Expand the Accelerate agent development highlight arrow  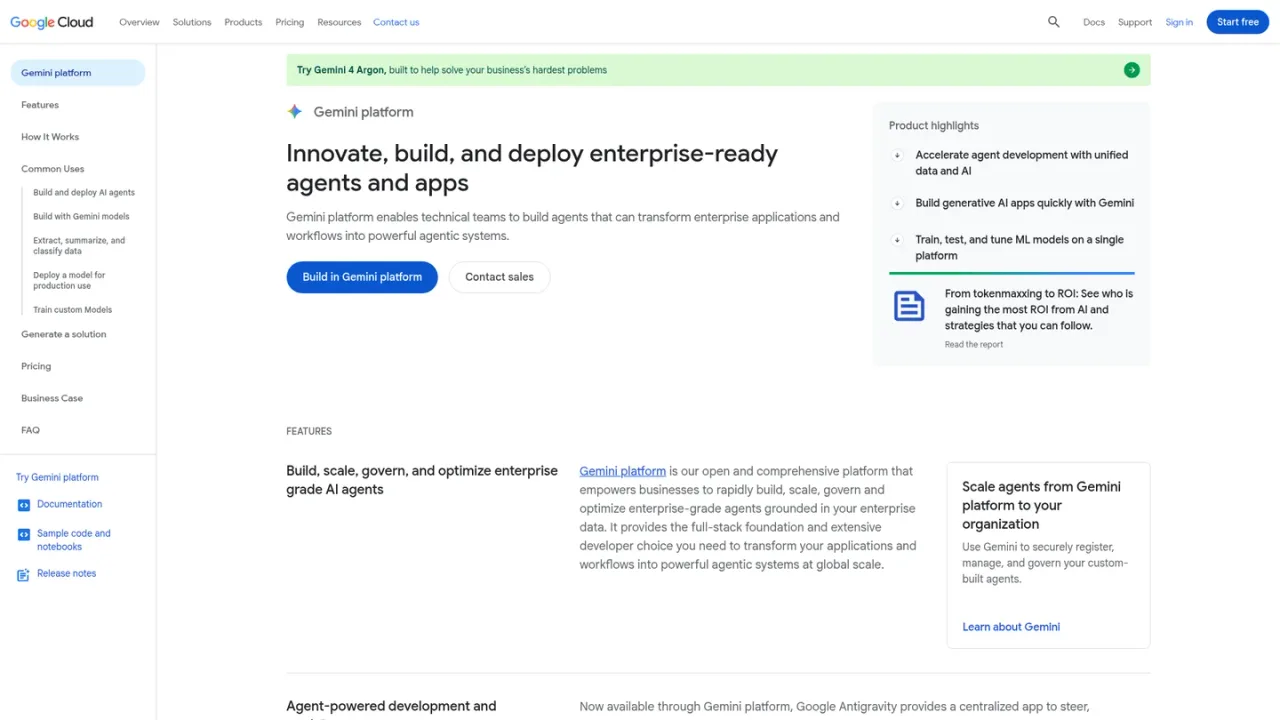(898, 155)
